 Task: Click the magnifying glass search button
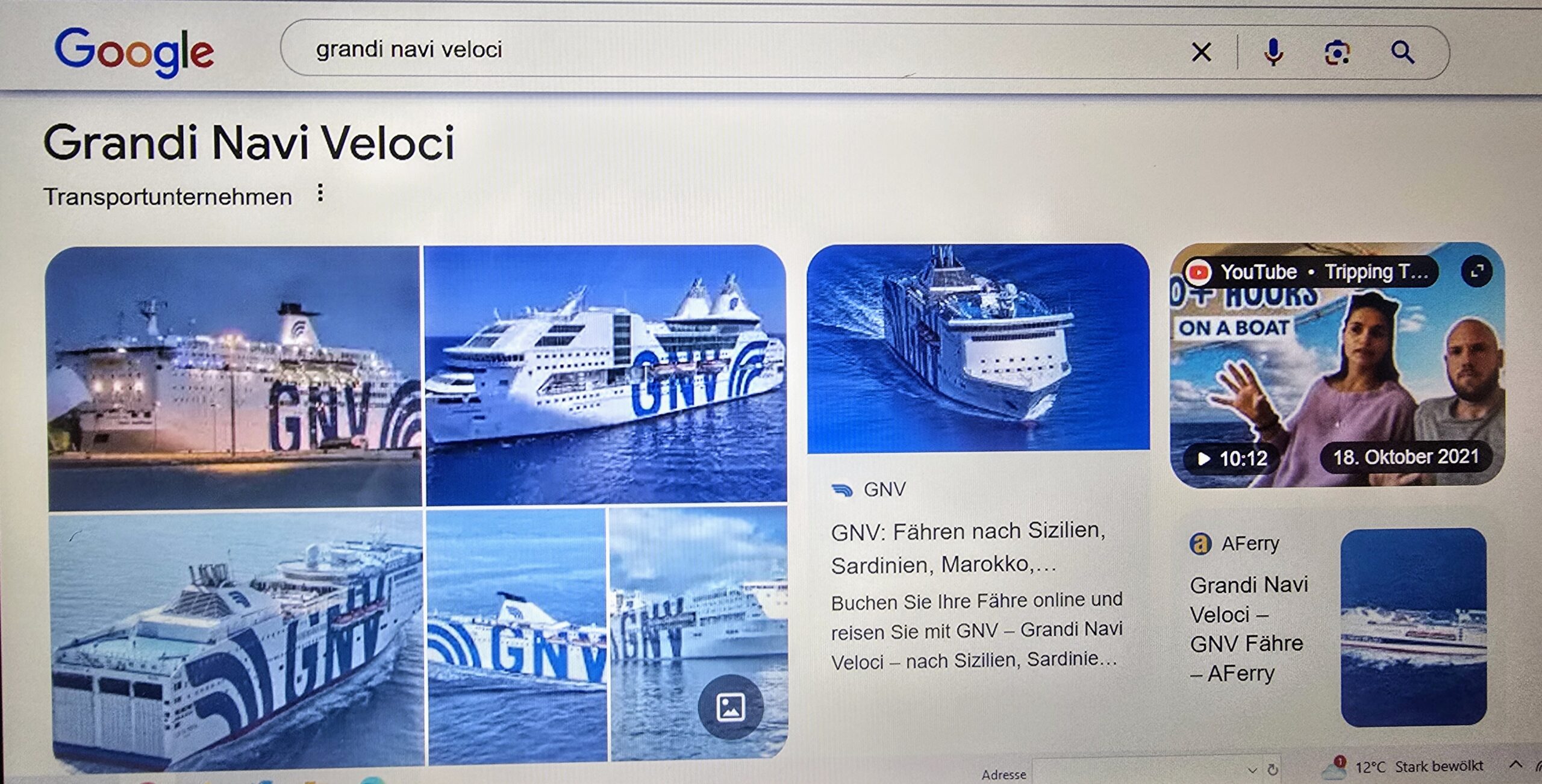tap(1403, 52)
